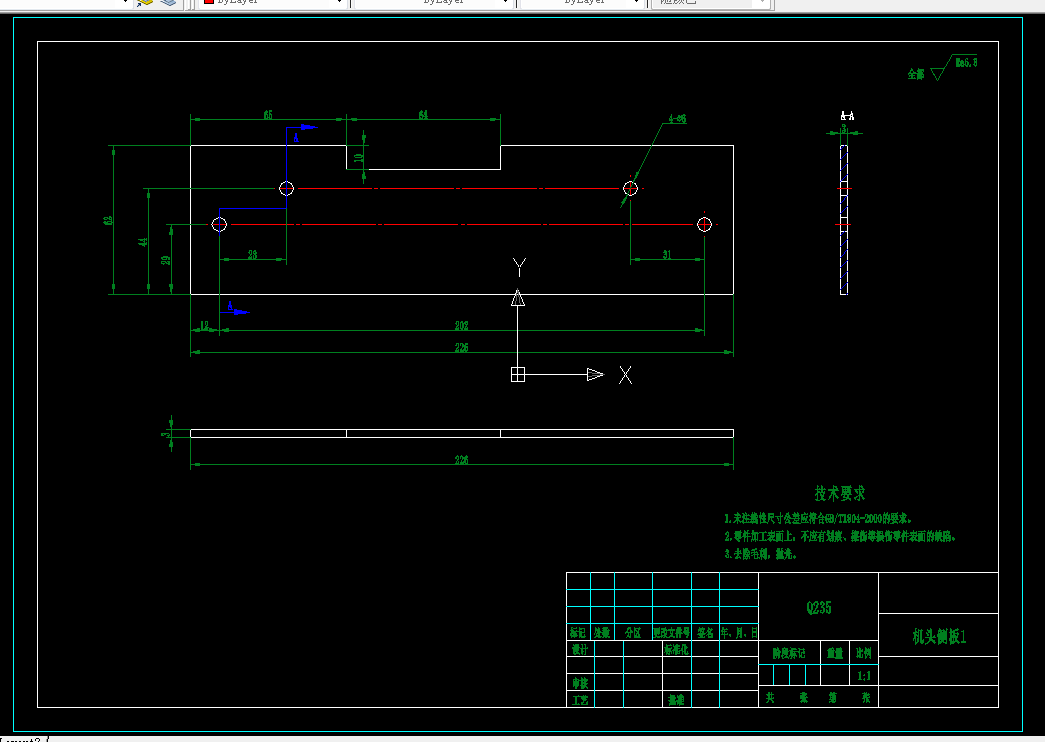Select the lower red hole centerline

pyautogui.click(x=462, y=225)
